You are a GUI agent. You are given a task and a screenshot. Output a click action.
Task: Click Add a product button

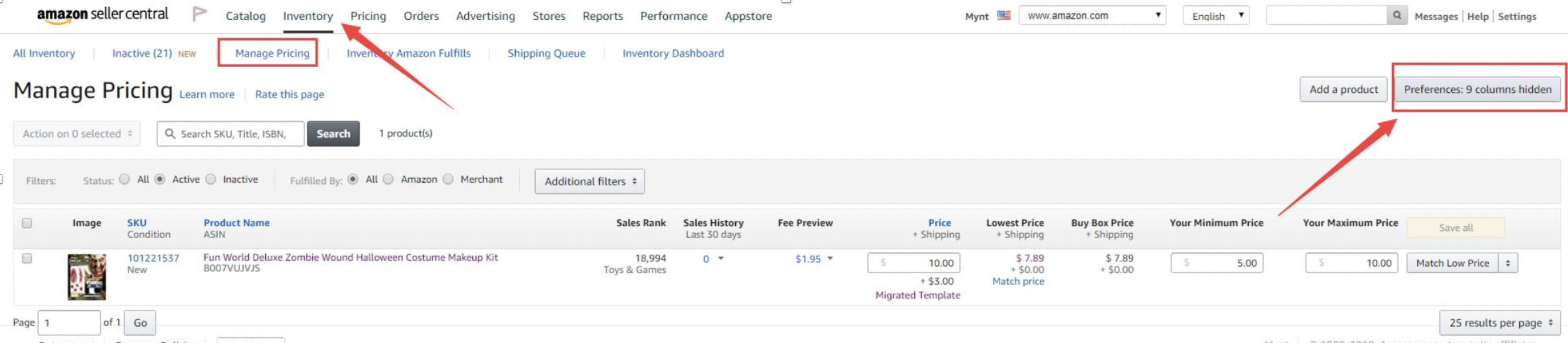[x=1343, y=89]
